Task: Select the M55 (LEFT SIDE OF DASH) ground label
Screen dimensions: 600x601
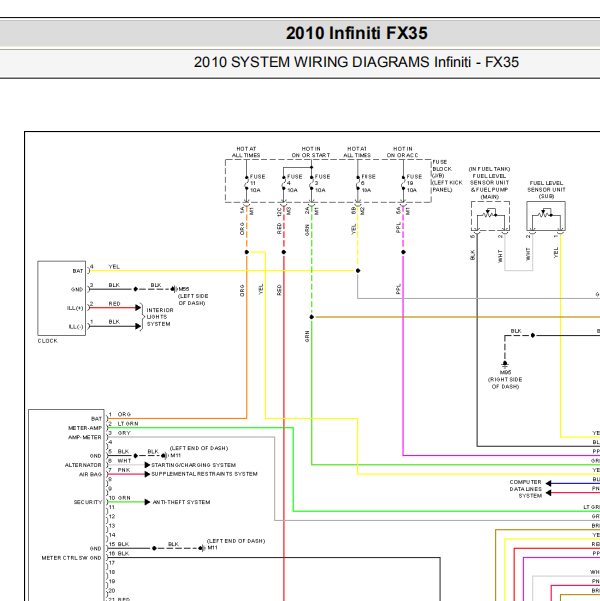Action: click(193, 296)
